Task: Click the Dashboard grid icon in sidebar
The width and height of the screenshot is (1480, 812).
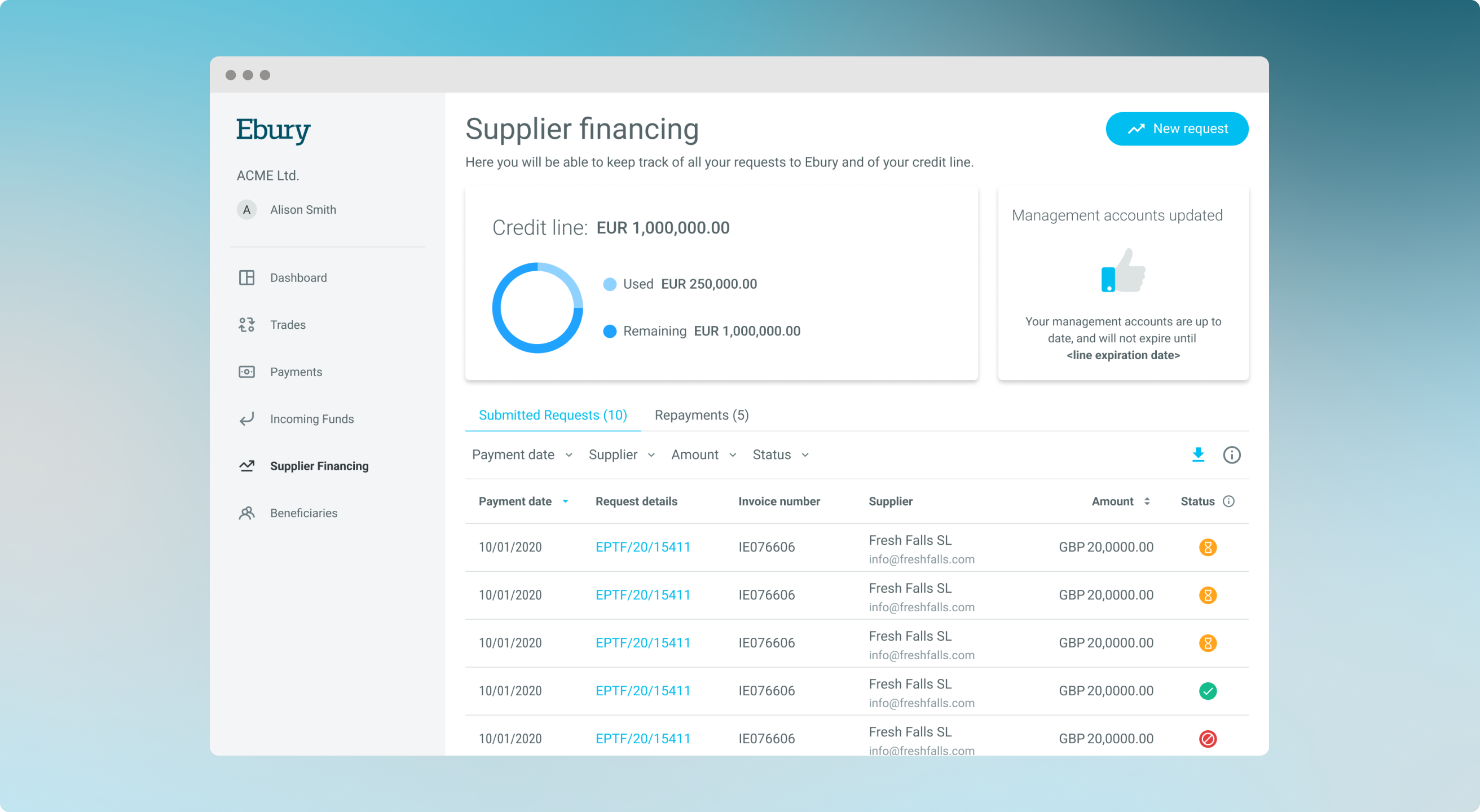Action: coord(246,278)
